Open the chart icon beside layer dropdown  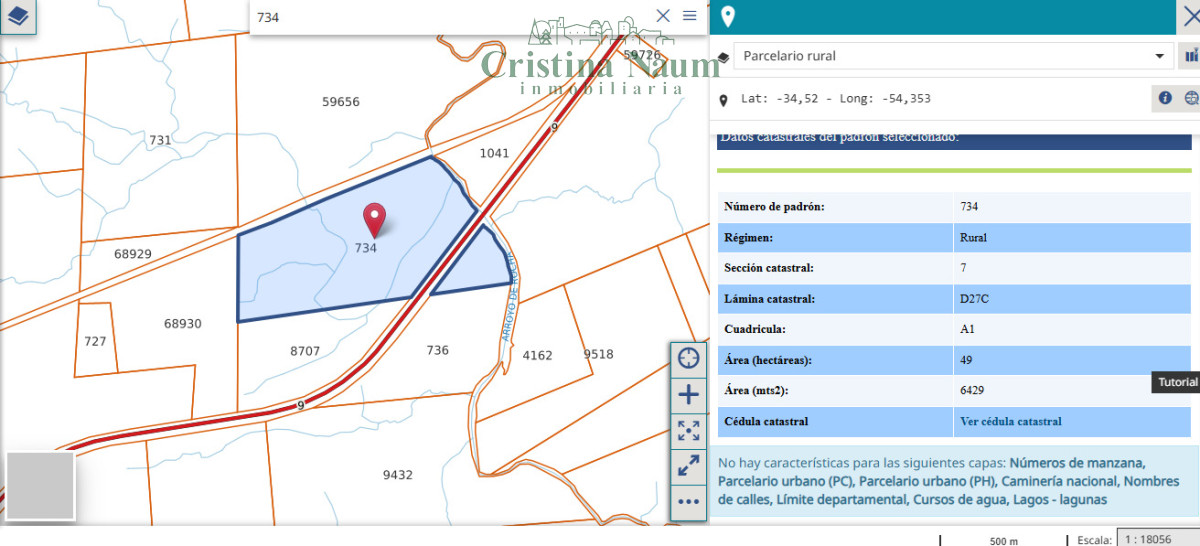[1191, 56]
